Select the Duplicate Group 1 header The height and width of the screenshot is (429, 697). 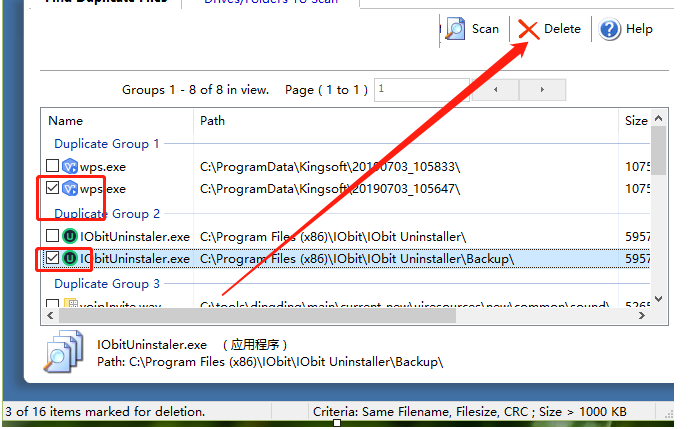(x=107, y=144)
